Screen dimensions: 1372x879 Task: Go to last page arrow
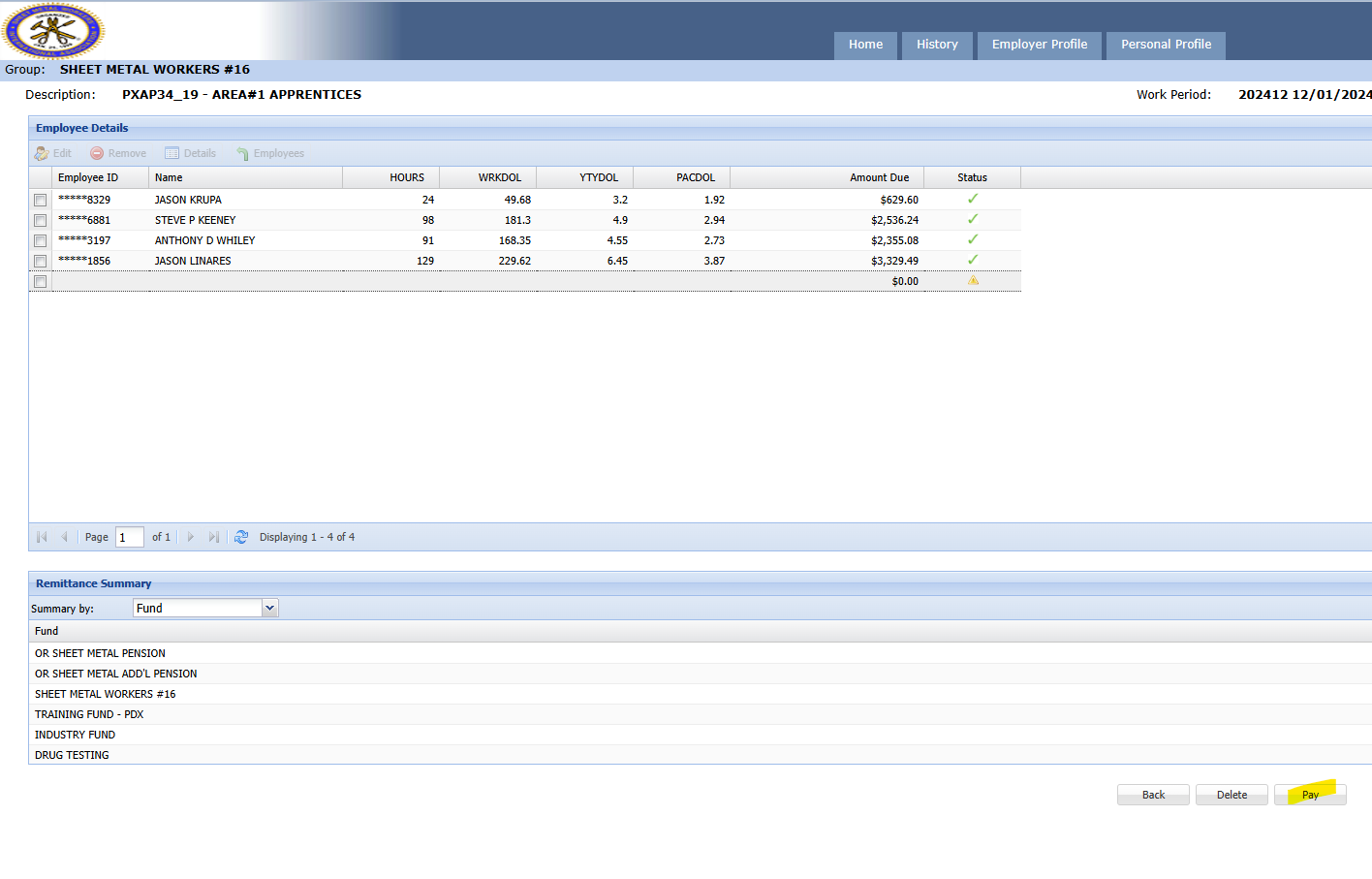click(x=214, y=537)
